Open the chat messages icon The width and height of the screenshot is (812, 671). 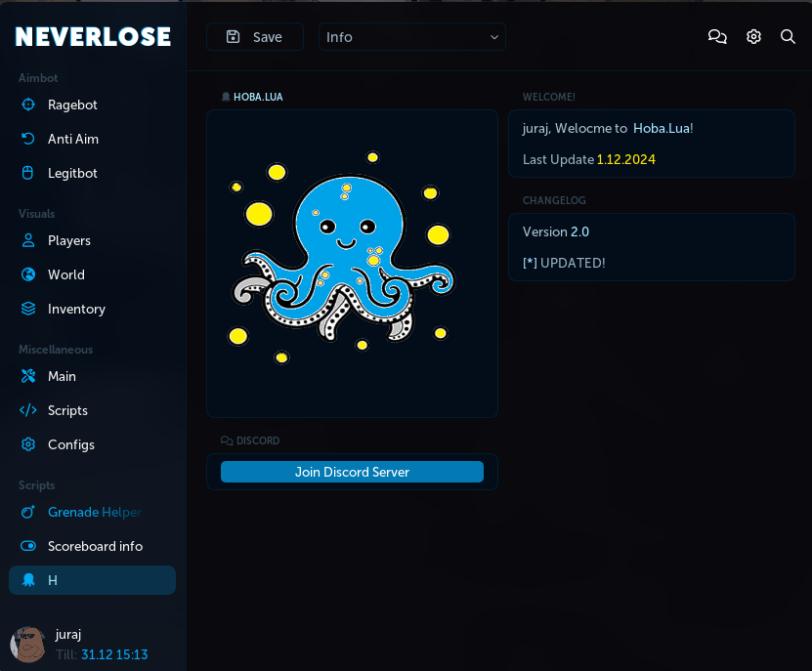pyautogui.click(x=717, y=37)
